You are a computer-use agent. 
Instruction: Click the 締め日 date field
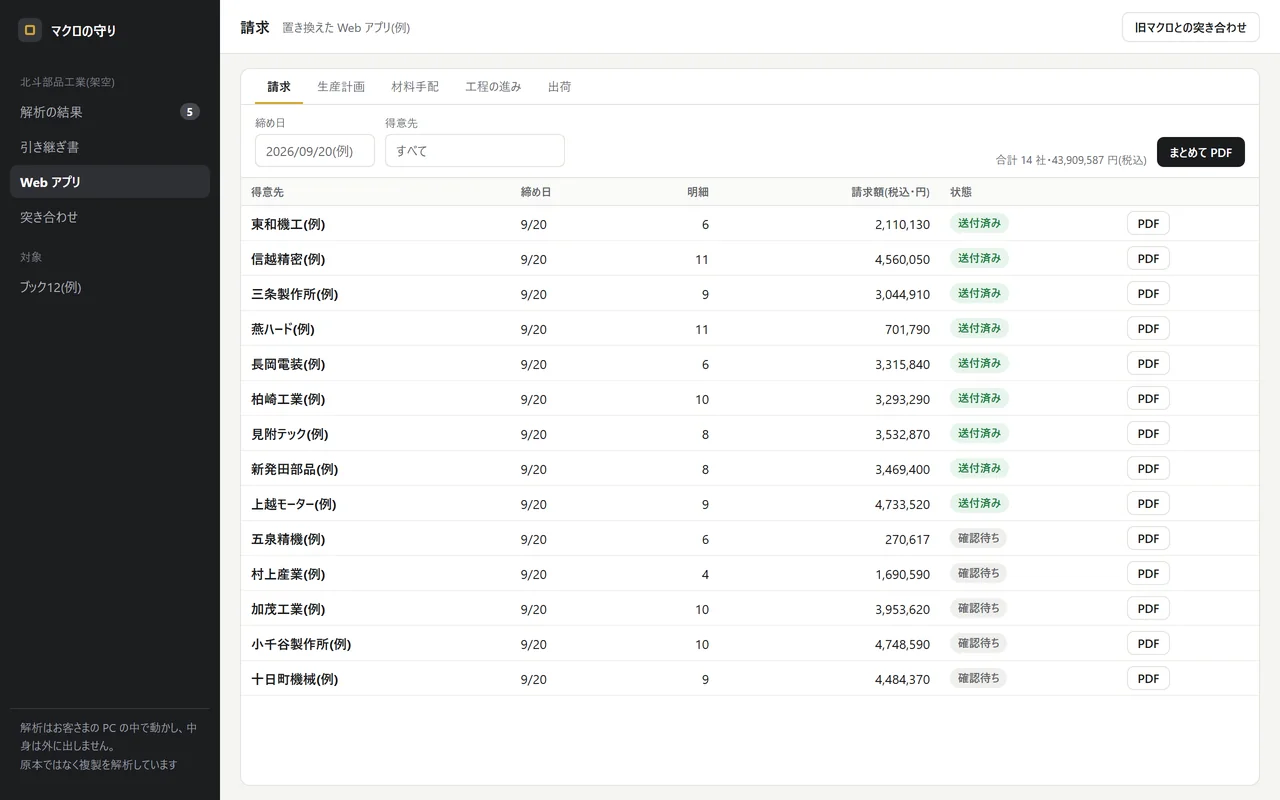pyautogui.click(x=315, y=151)
